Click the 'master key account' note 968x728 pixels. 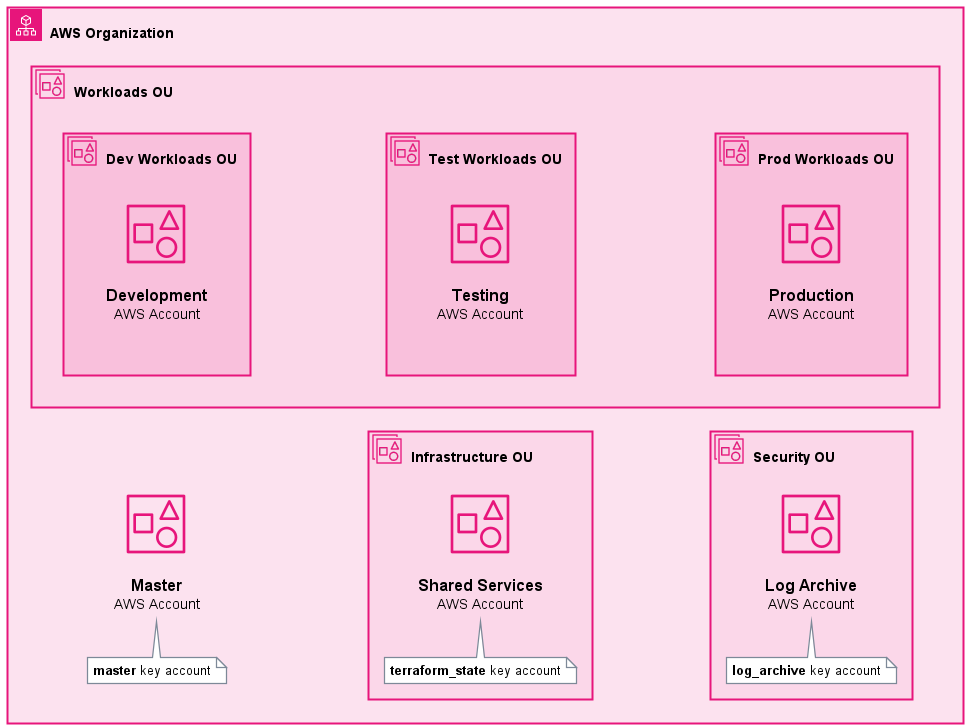click(x=157, y=671)
